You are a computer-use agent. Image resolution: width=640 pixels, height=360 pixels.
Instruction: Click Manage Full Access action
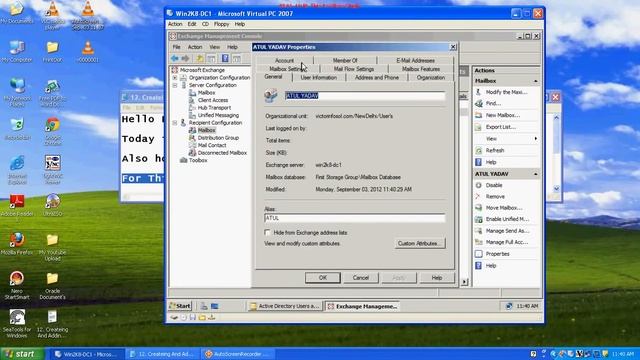[507, 242]
